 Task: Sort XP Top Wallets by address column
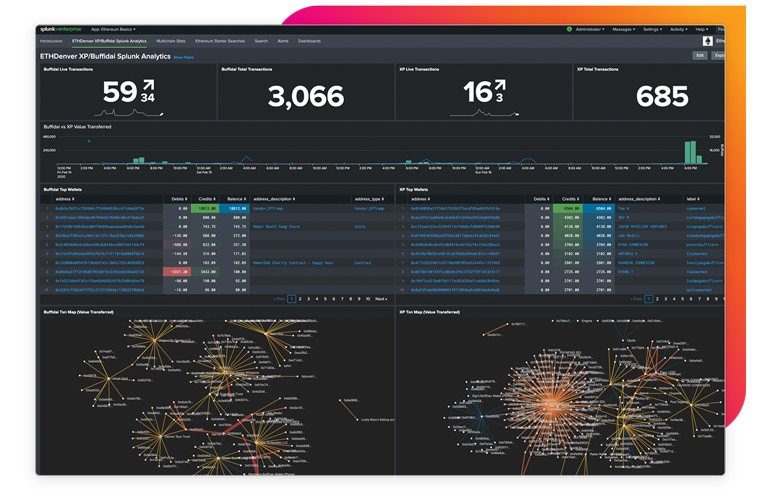point(420,199)
